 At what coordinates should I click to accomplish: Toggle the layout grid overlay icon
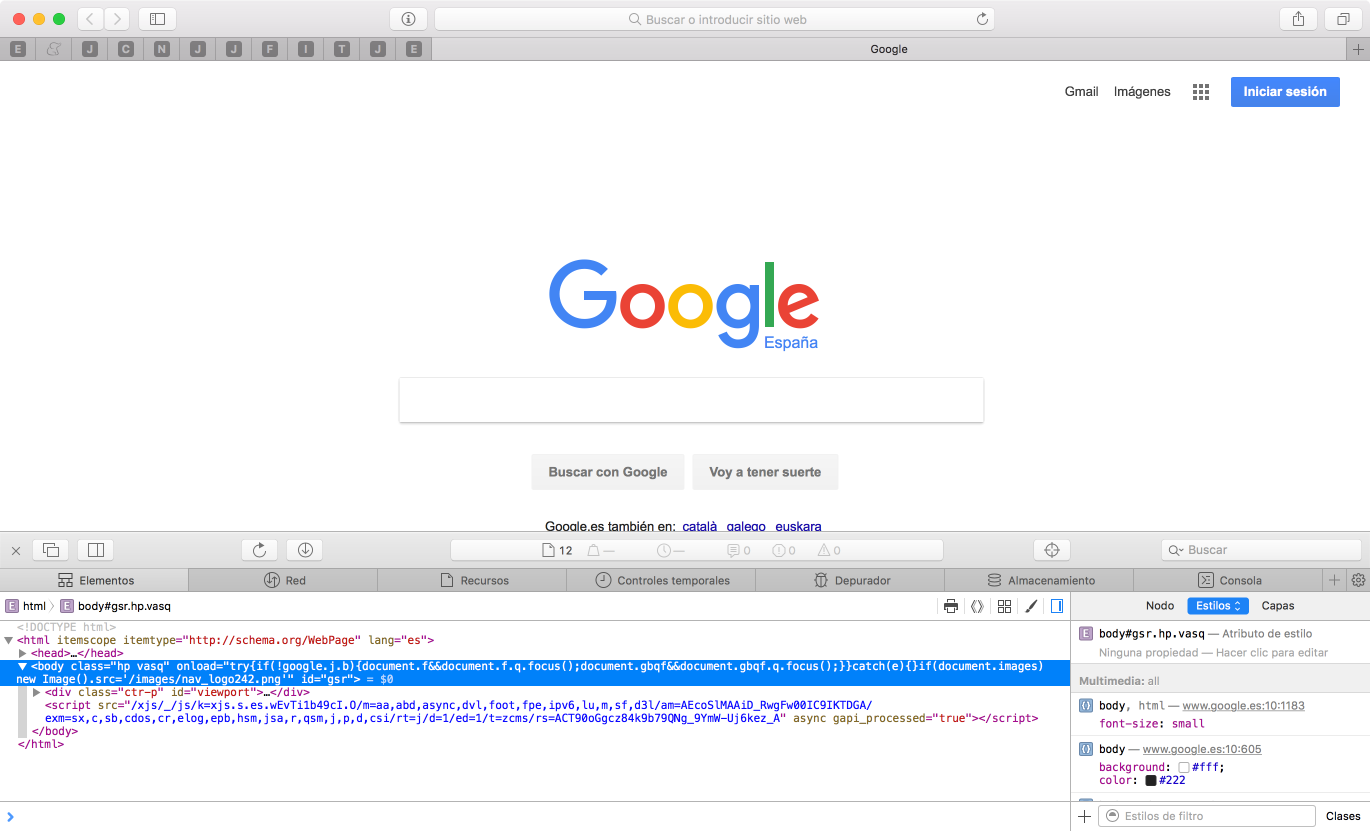point(1004,606)
